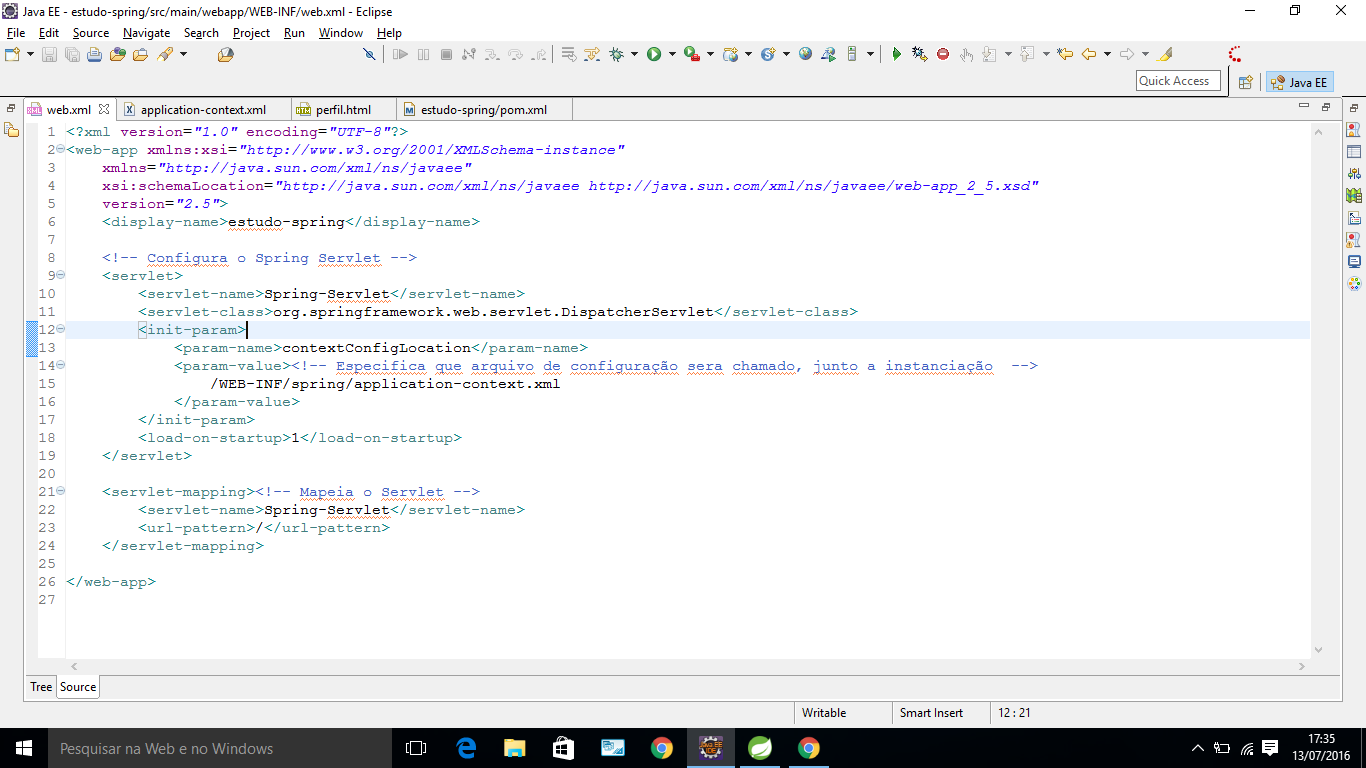This screenshot has width=1366, height=768.
Task: Open the Window menu
Action: 340,33
